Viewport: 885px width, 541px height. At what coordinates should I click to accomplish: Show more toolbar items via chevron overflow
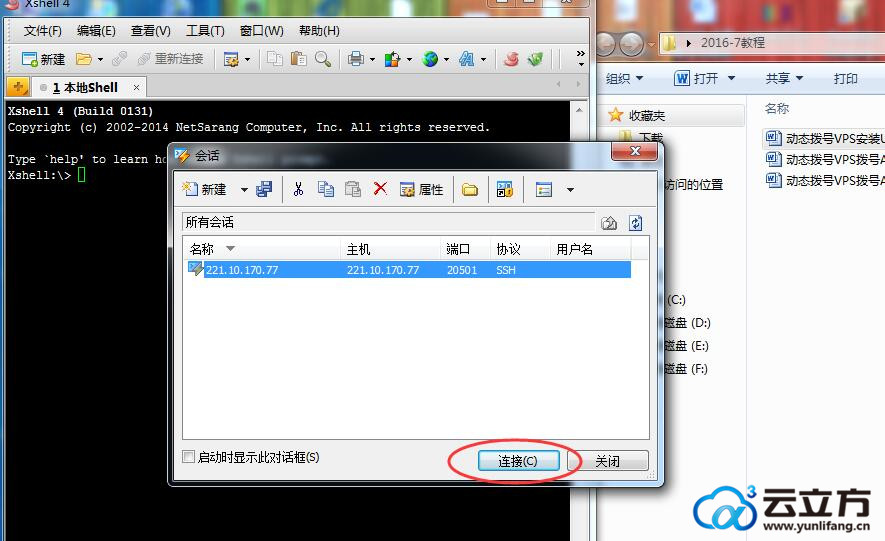click(x=580, y=58)
